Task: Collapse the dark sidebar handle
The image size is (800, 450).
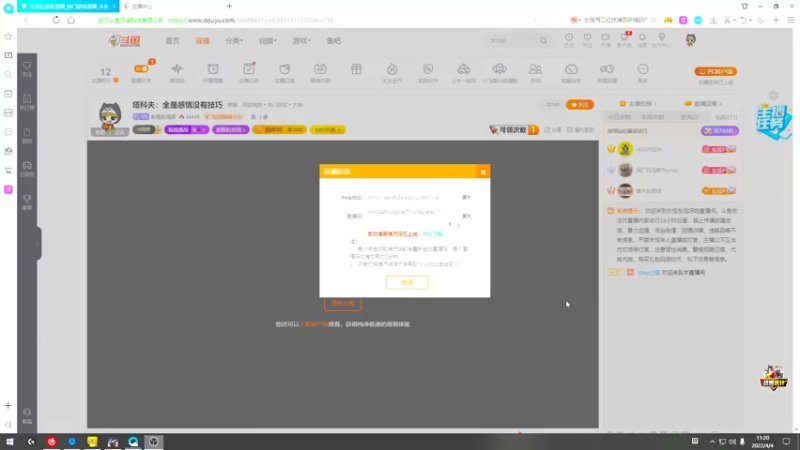Action: [x=38, y=243]
